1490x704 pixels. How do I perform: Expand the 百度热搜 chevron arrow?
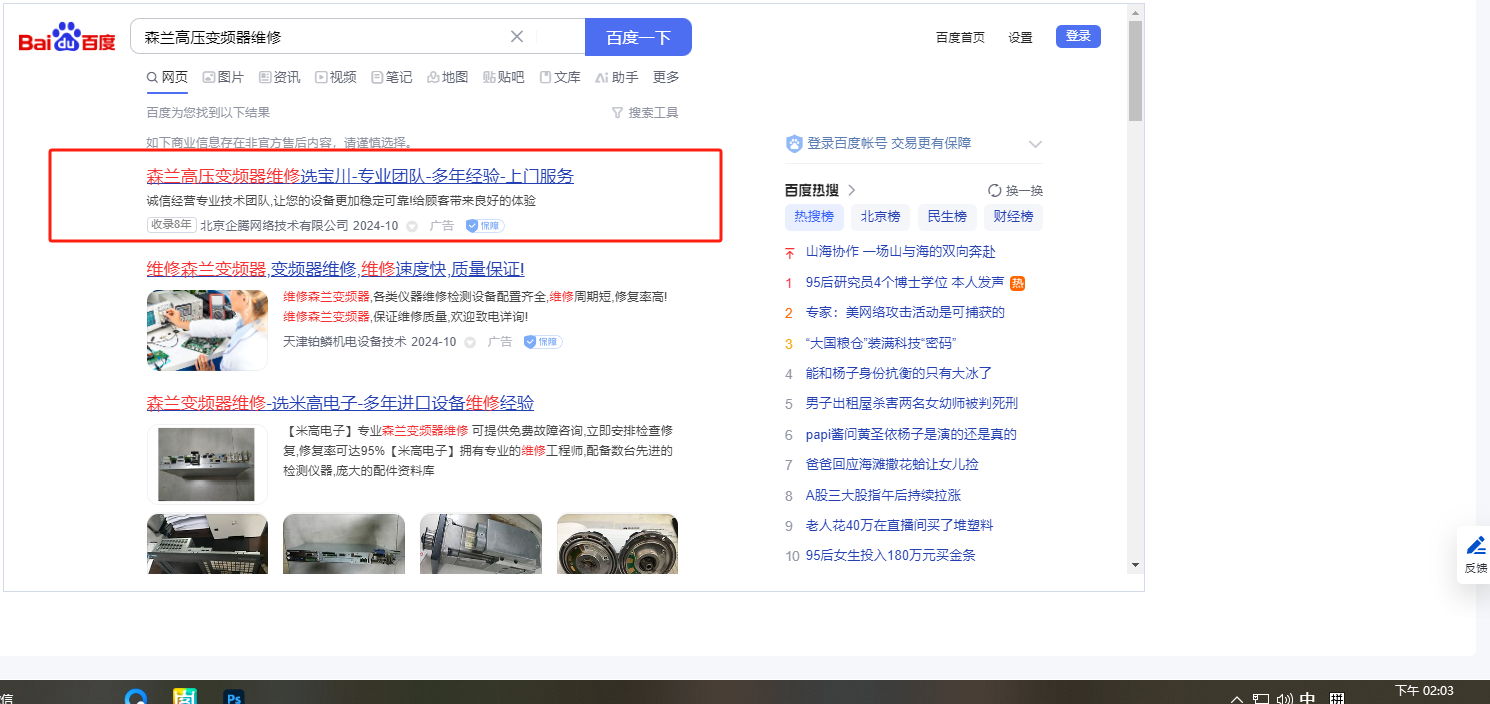852,190
